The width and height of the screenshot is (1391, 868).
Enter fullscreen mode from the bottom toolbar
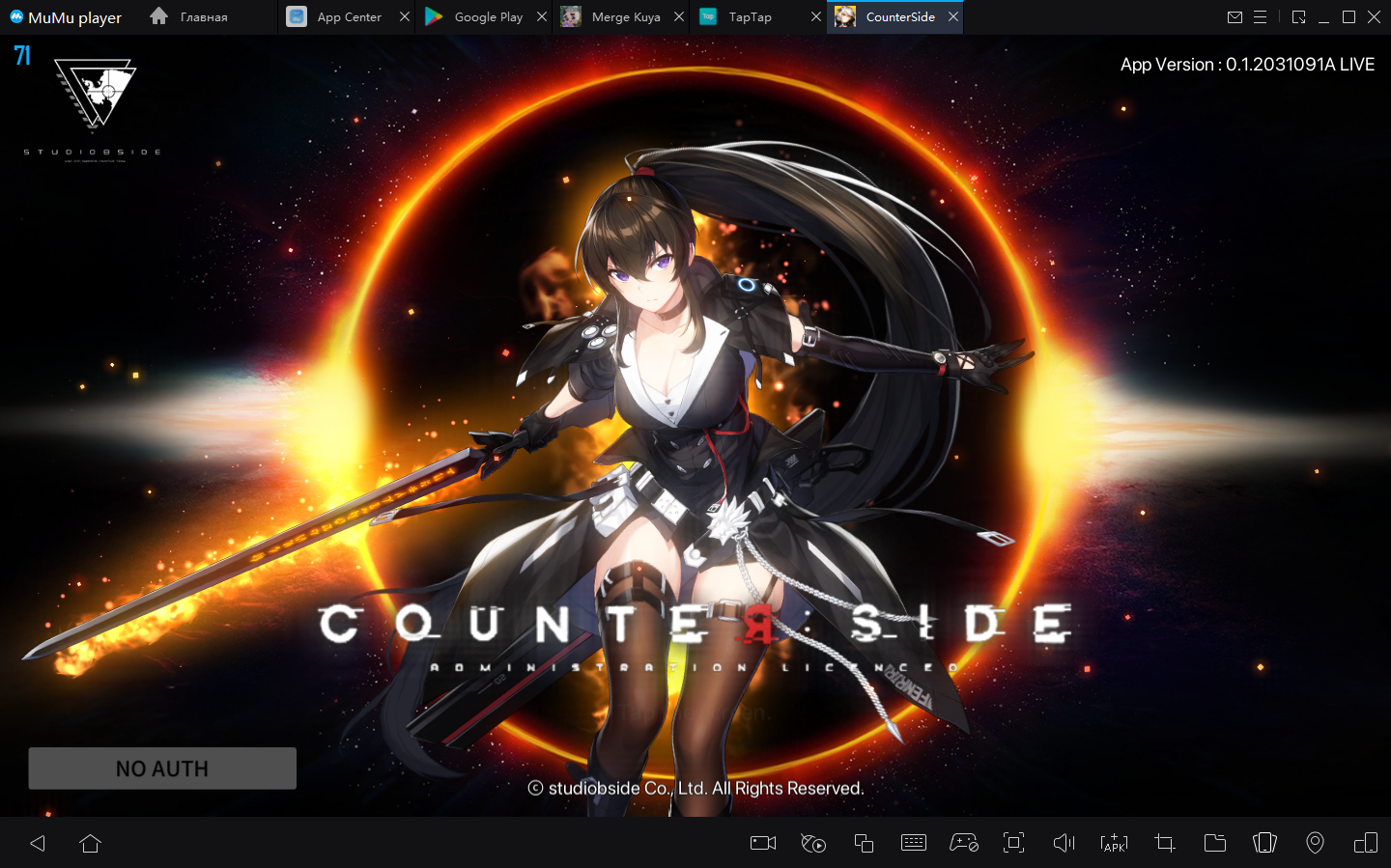point(1013,843)
